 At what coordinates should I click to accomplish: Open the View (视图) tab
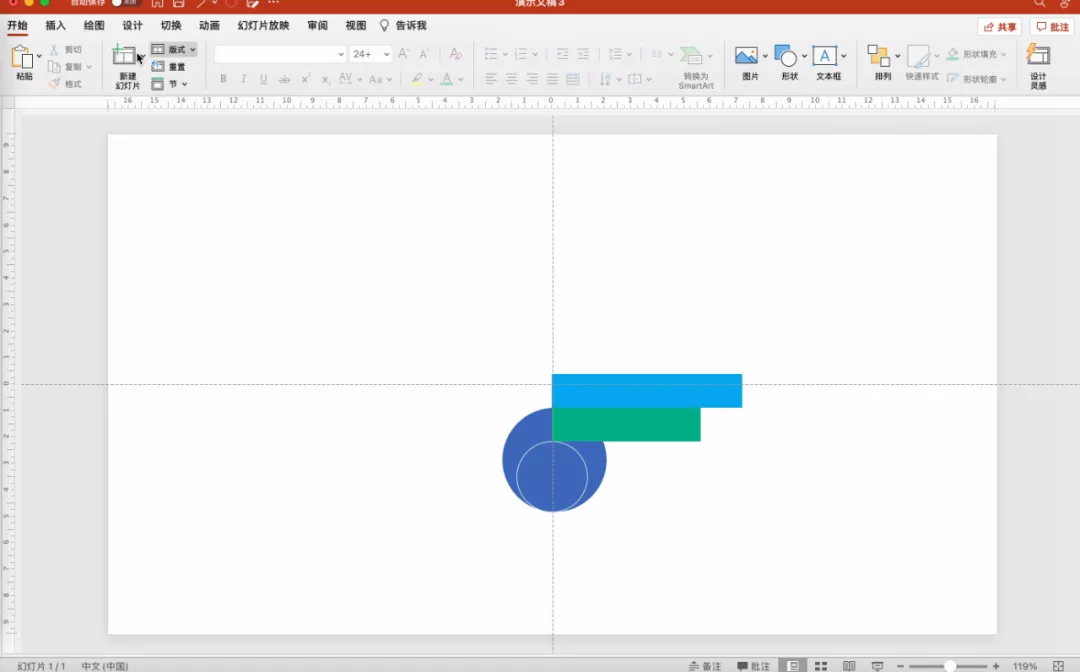tap(356, 25)
